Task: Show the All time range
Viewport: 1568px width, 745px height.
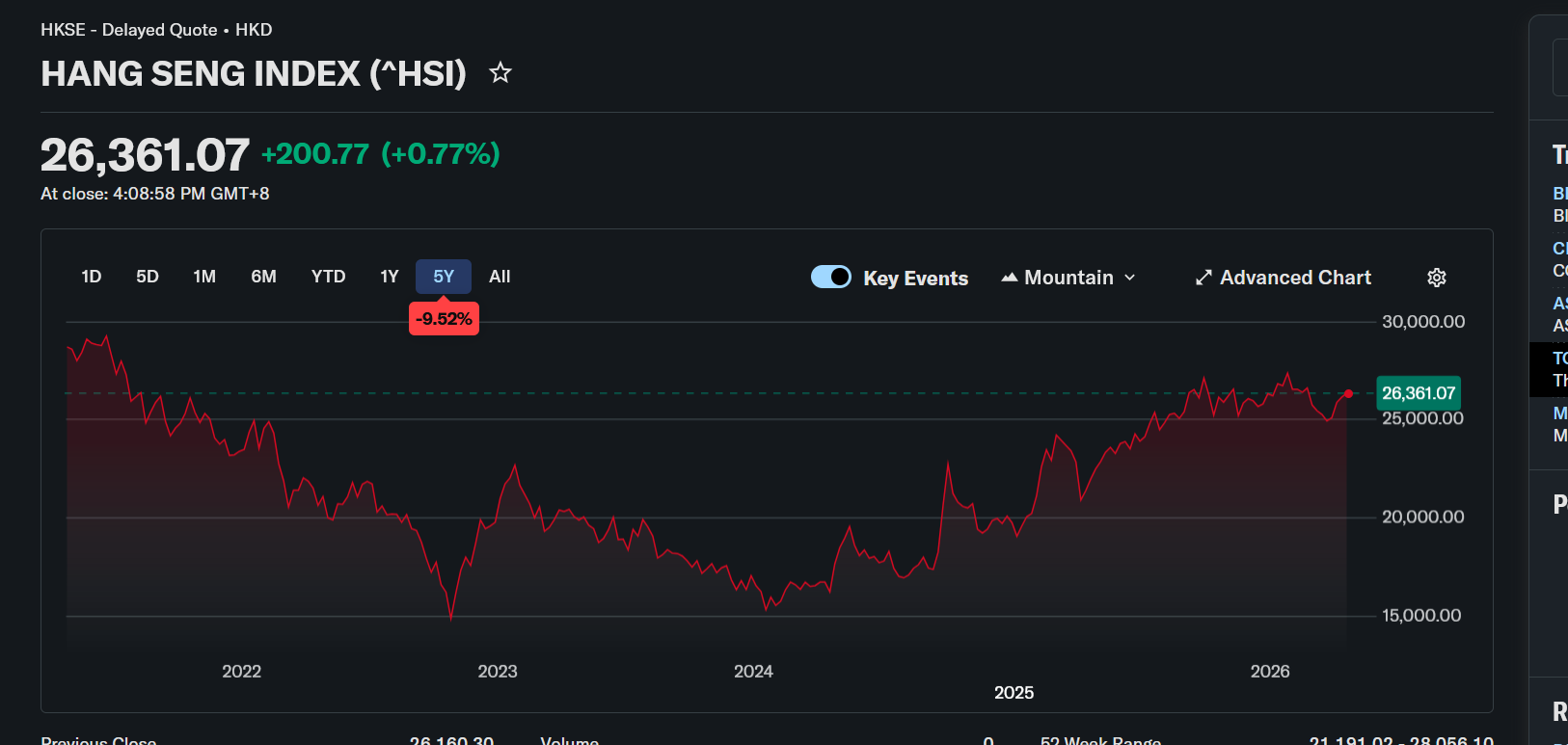Action: [x=500, y=277]
